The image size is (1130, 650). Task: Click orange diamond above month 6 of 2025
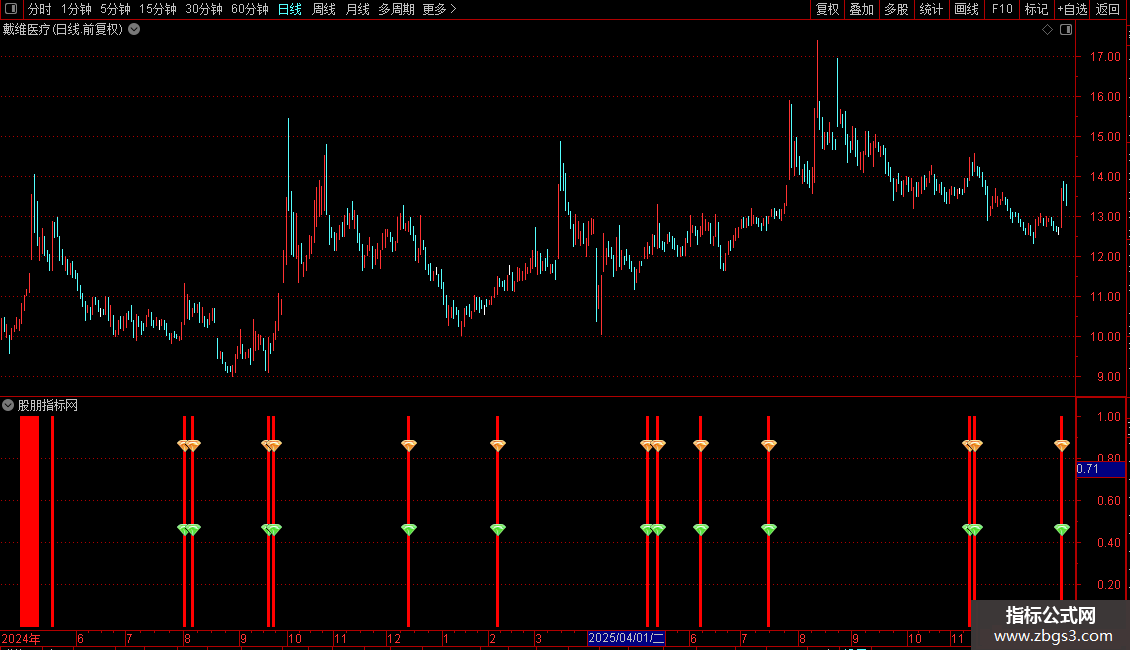[x=700, y=445]
